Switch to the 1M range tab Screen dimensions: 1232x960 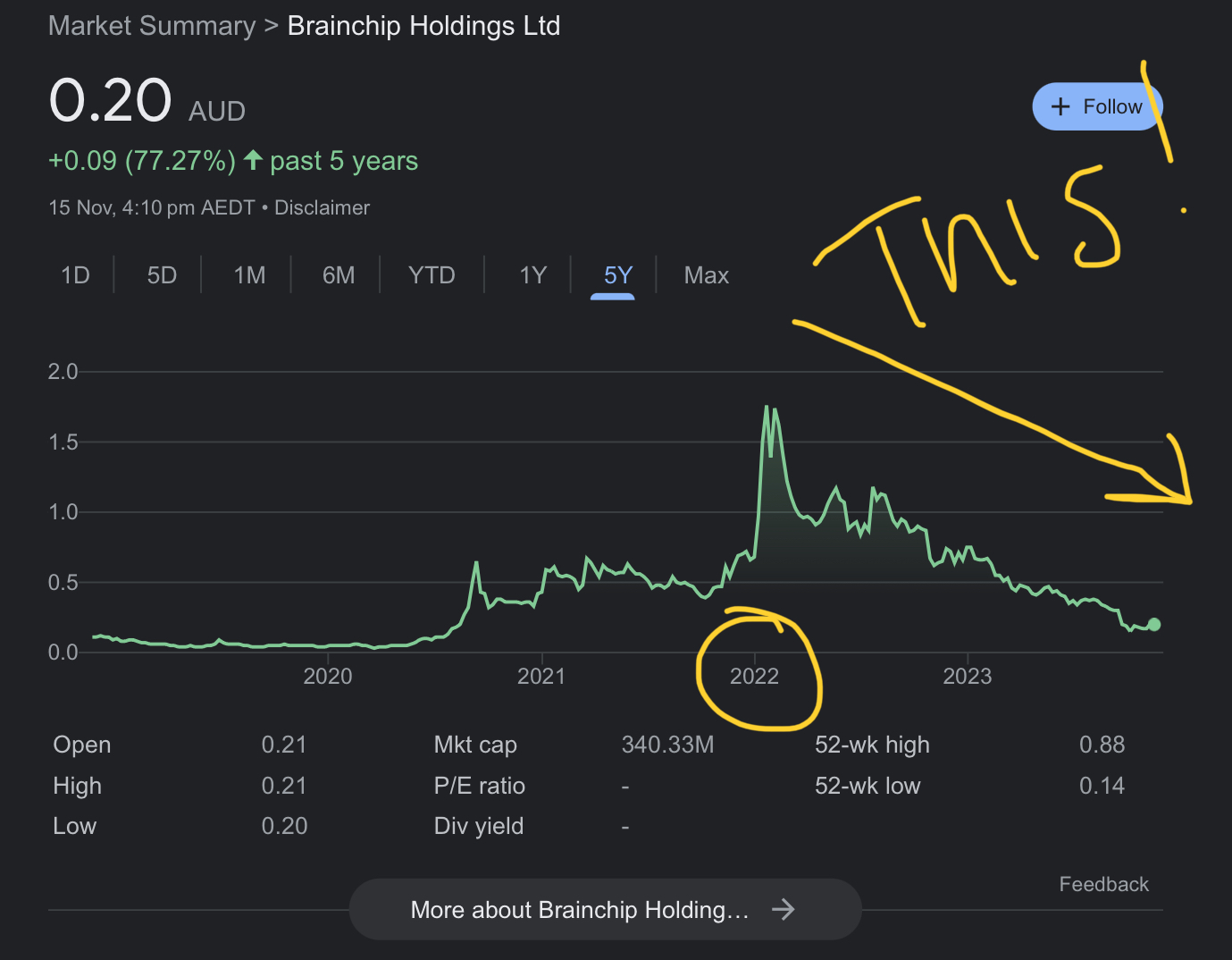(249, 275)
